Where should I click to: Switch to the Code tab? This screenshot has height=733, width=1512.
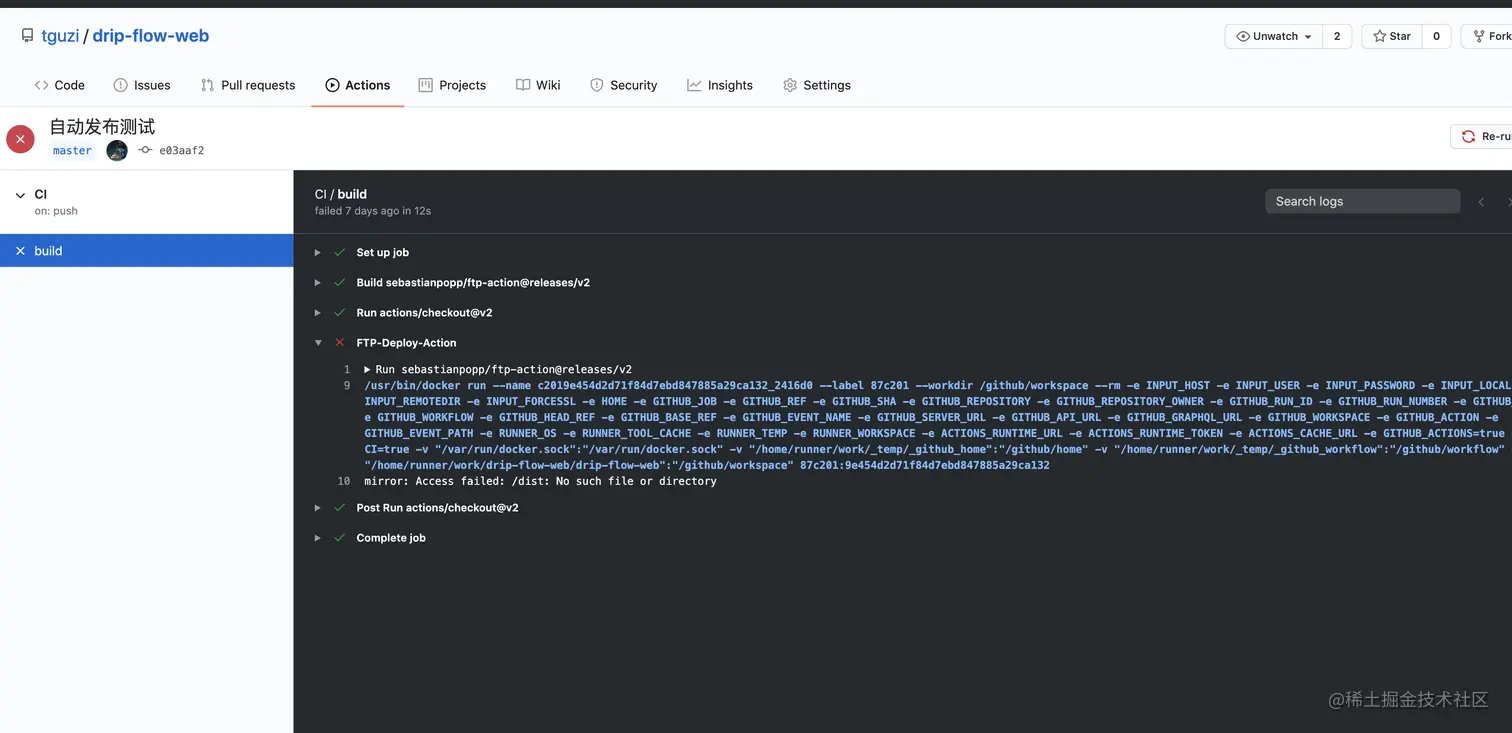[x=59, y=85]
